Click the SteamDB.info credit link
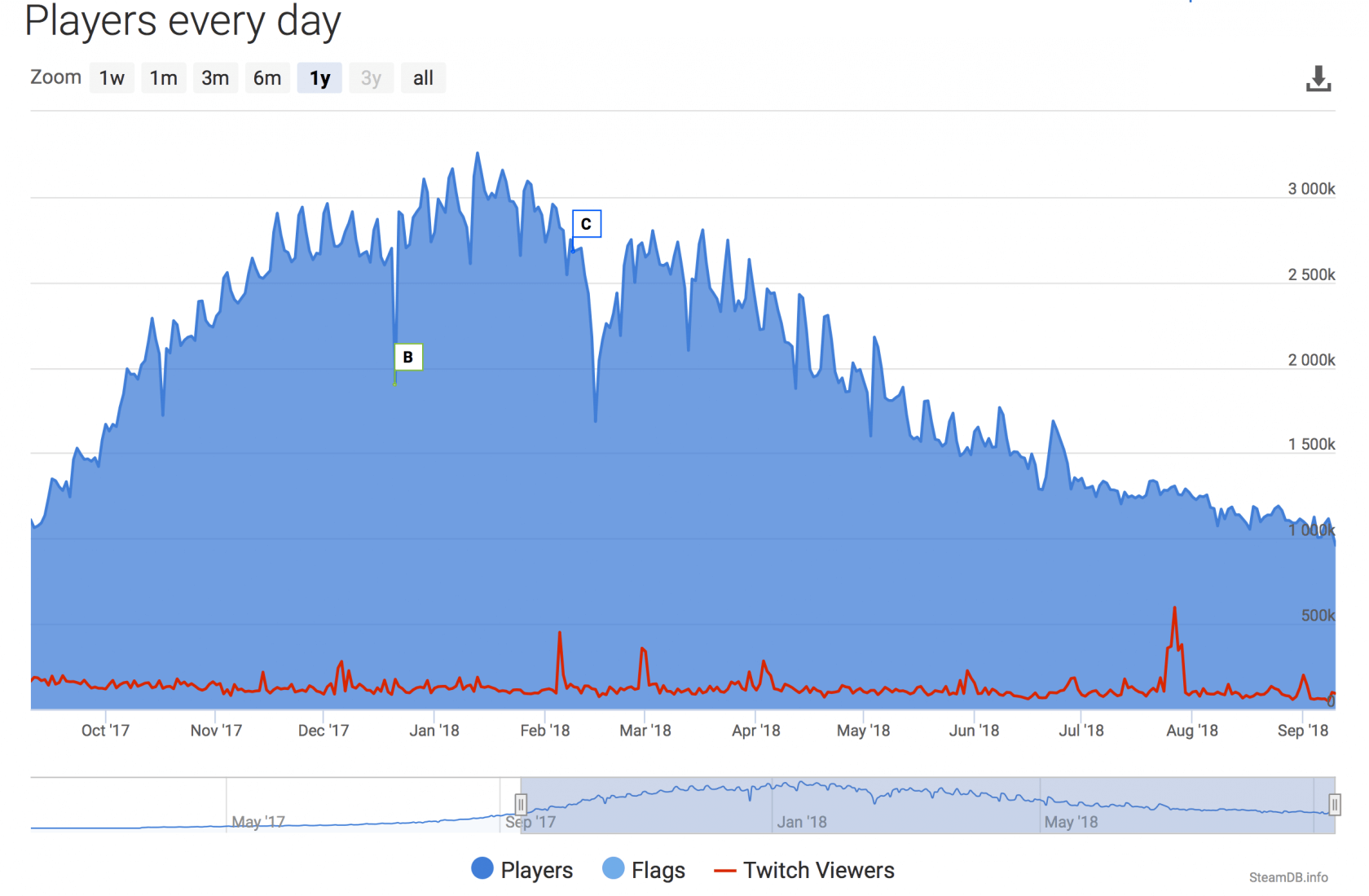The width and height of the screenshot is (1369, 896). click(1288, 877)
